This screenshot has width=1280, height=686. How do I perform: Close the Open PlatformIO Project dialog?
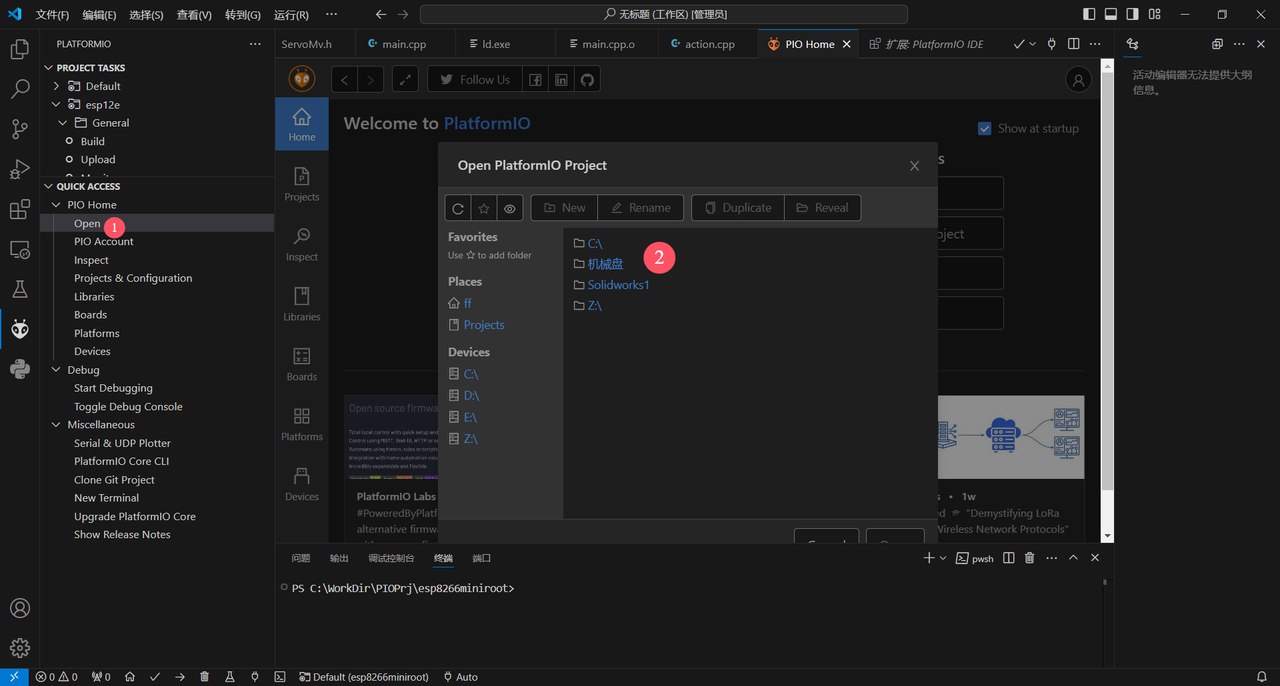[914, 166]
